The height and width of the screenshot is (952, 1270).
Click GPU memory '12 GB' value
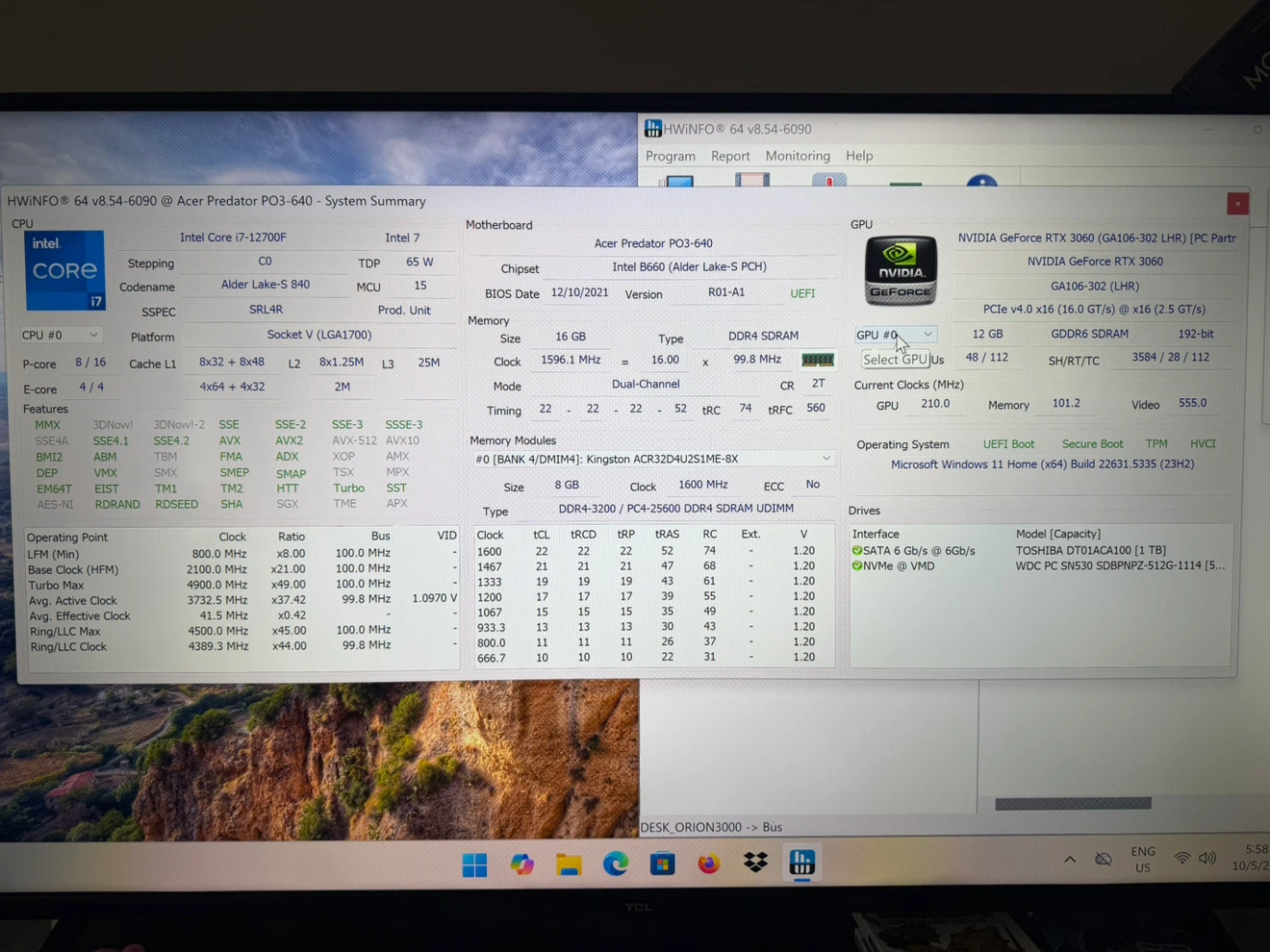pos(987,334)
